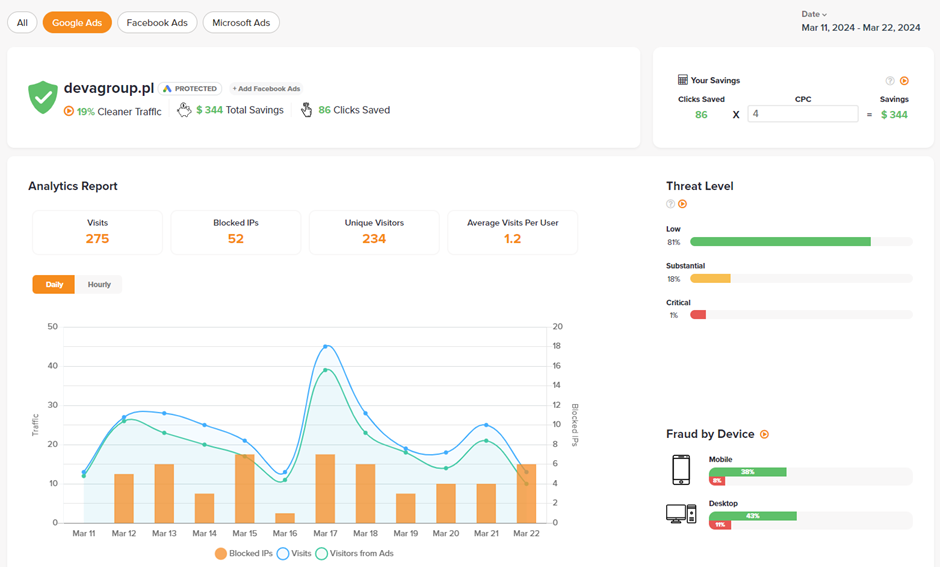
Task: Select the Daily chart view
Action: (54, 285)
